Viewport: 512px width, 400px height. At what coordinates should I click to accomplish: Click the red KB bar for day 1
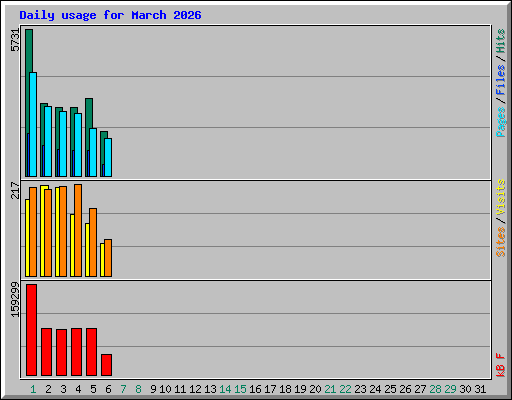click(31, 330)
